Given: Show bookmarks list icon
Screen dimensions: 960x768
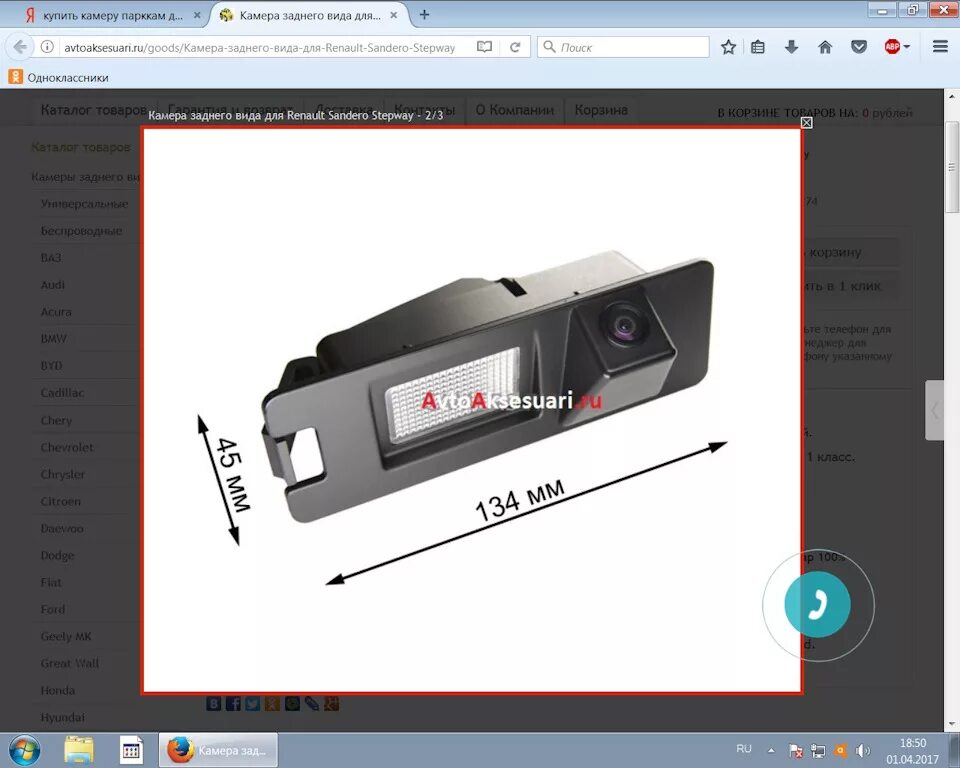Looking at the screenshot, I should [758, 47].
